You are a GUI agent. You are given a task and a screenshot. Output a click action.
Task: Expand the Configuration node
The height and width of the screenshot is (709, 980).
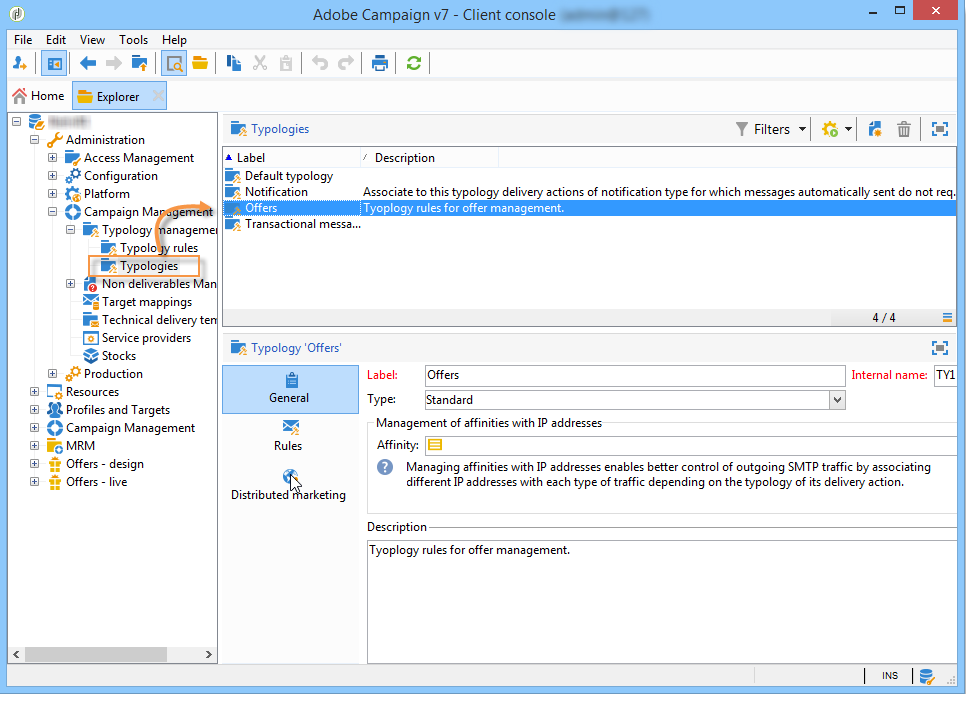click(x=52, y=176)
